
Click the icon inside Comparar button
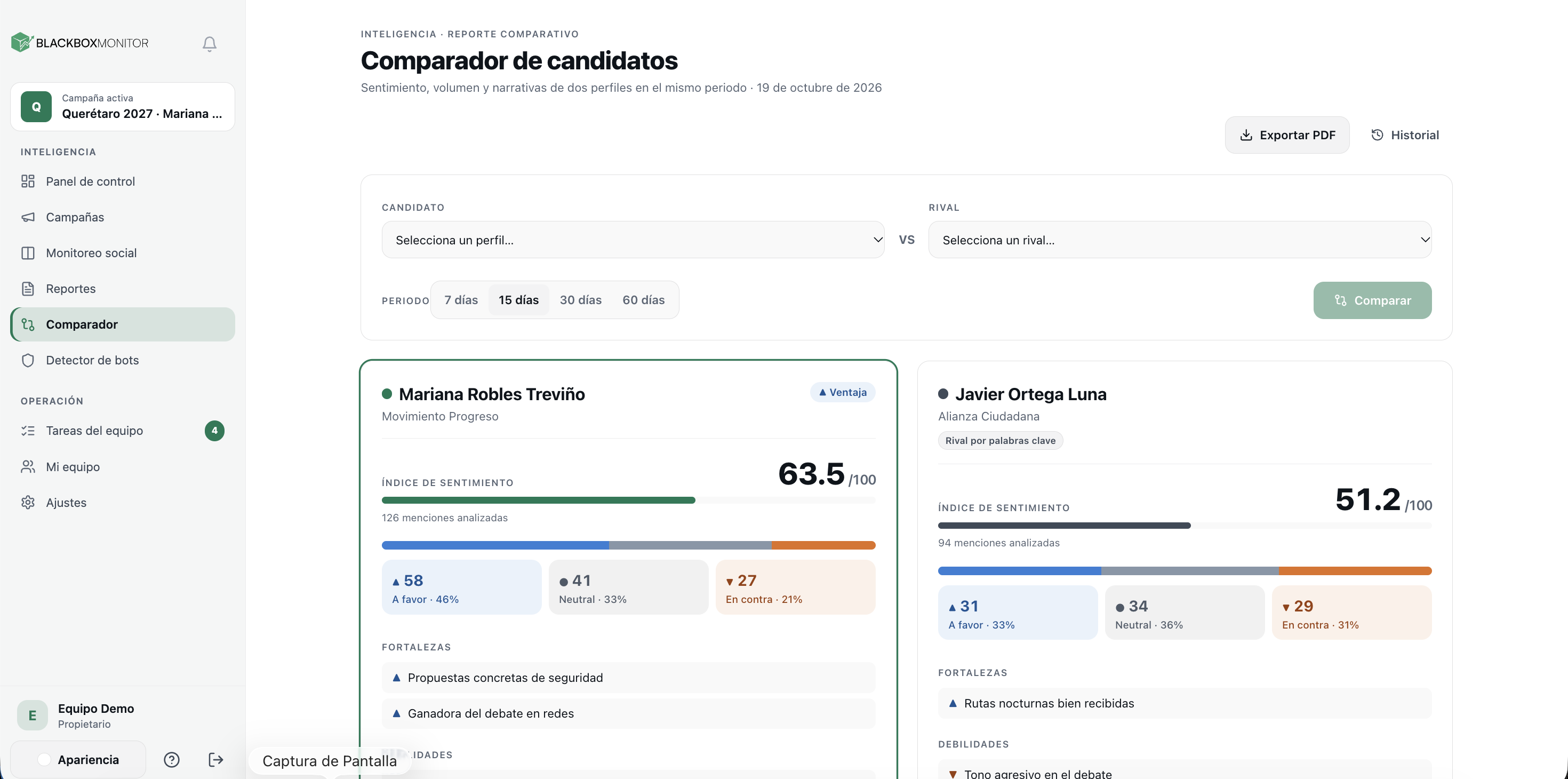1340,300
